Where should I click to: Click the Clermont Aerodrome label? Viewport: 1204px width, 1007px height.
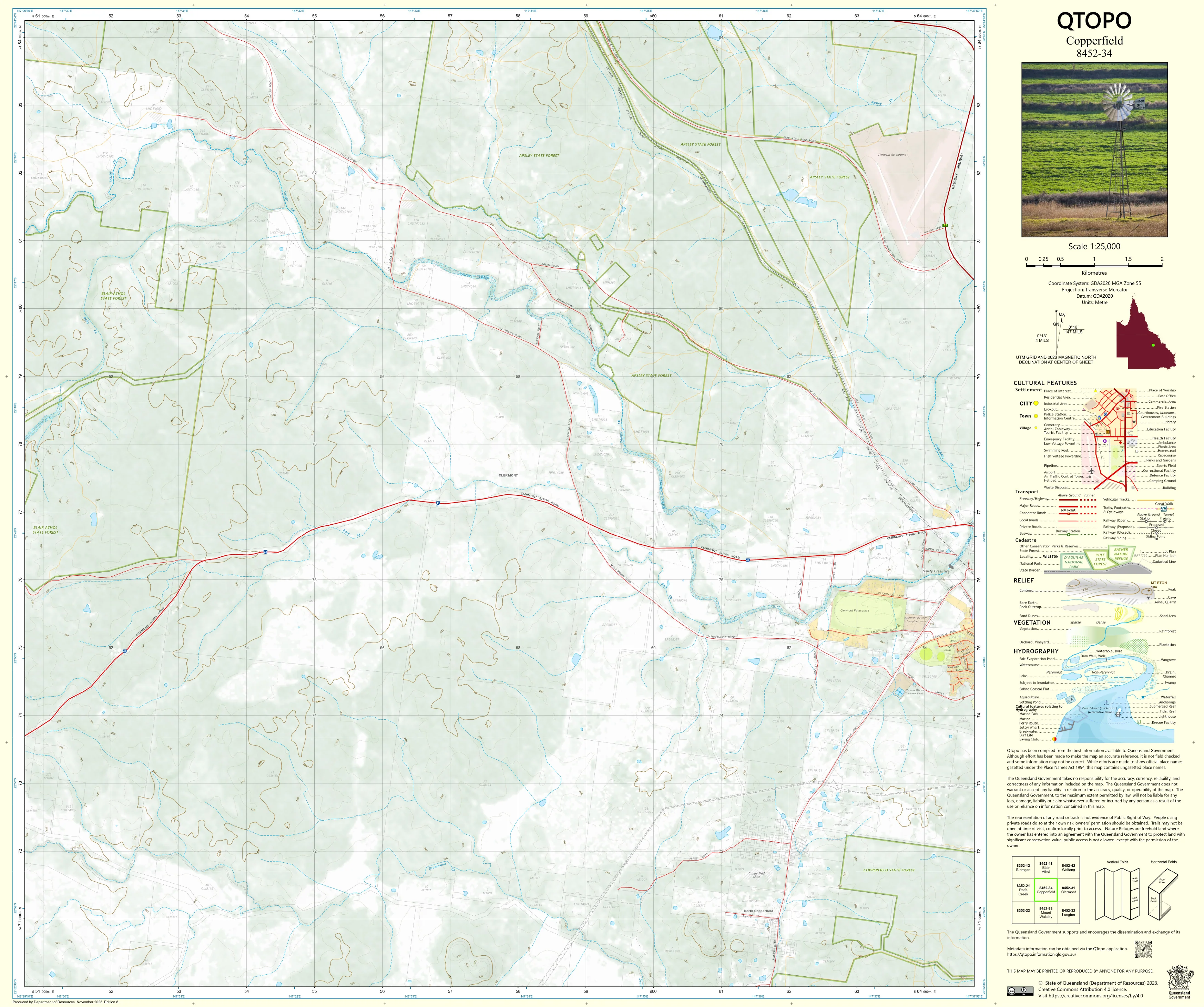click(891, 155)
